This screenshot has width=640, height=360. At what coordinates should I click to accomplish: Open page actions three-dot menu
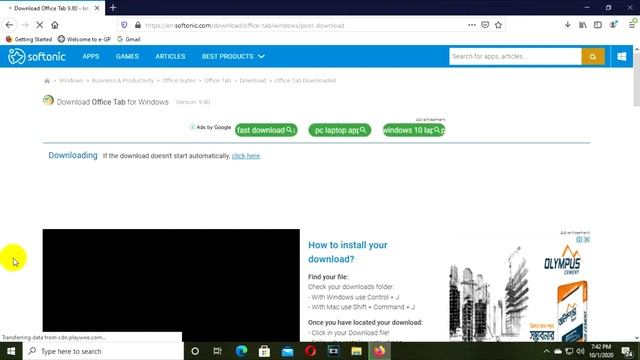(472, 25)
